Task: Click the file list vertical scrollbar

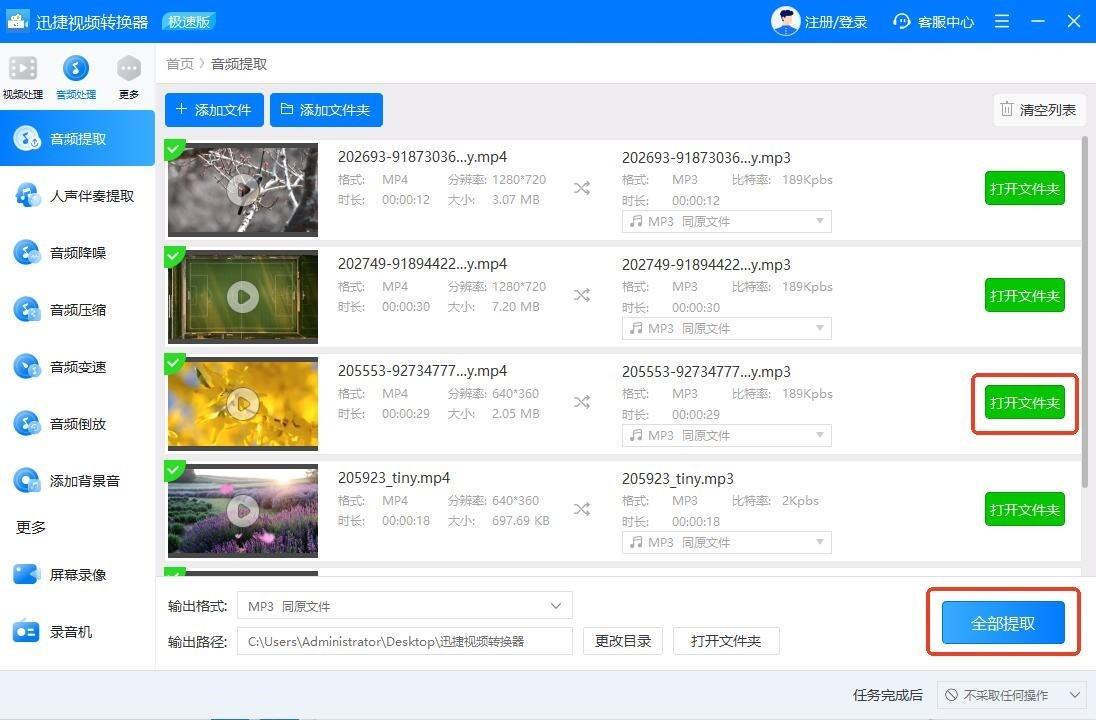Action: 1085,310
